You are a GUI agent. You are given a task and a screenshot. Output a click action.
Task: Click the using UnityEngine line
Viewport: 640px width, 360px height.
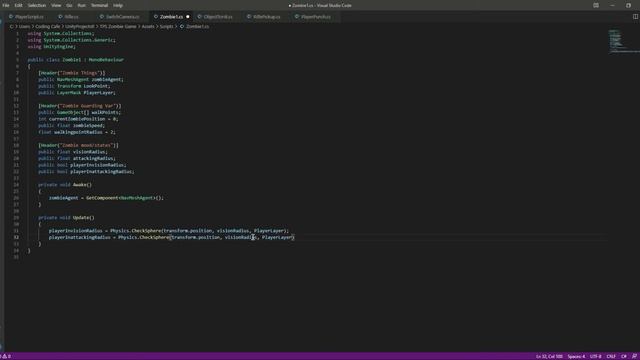click(51, 47)
